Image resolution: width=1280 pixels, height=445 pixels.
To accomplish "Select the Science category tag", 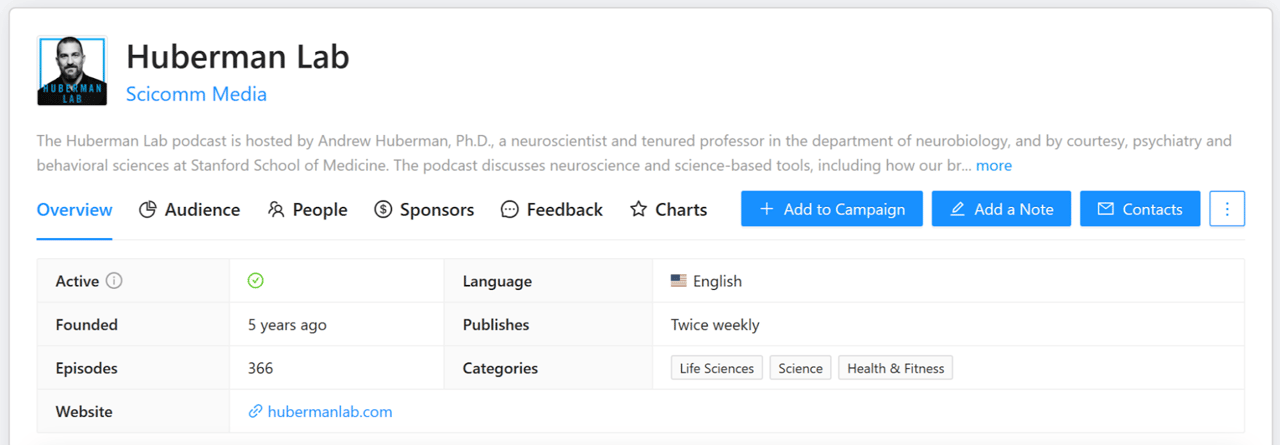I will [800, 368].
